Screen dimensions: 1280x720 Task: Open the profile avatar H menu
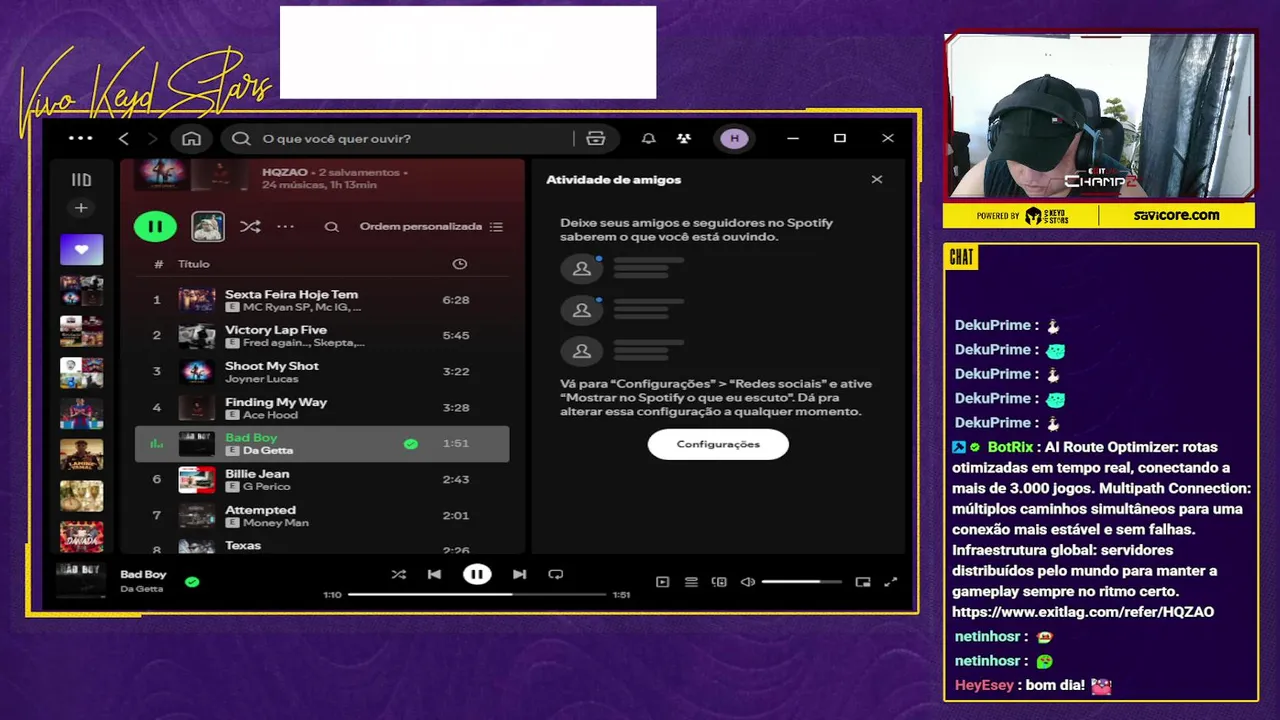735,139
